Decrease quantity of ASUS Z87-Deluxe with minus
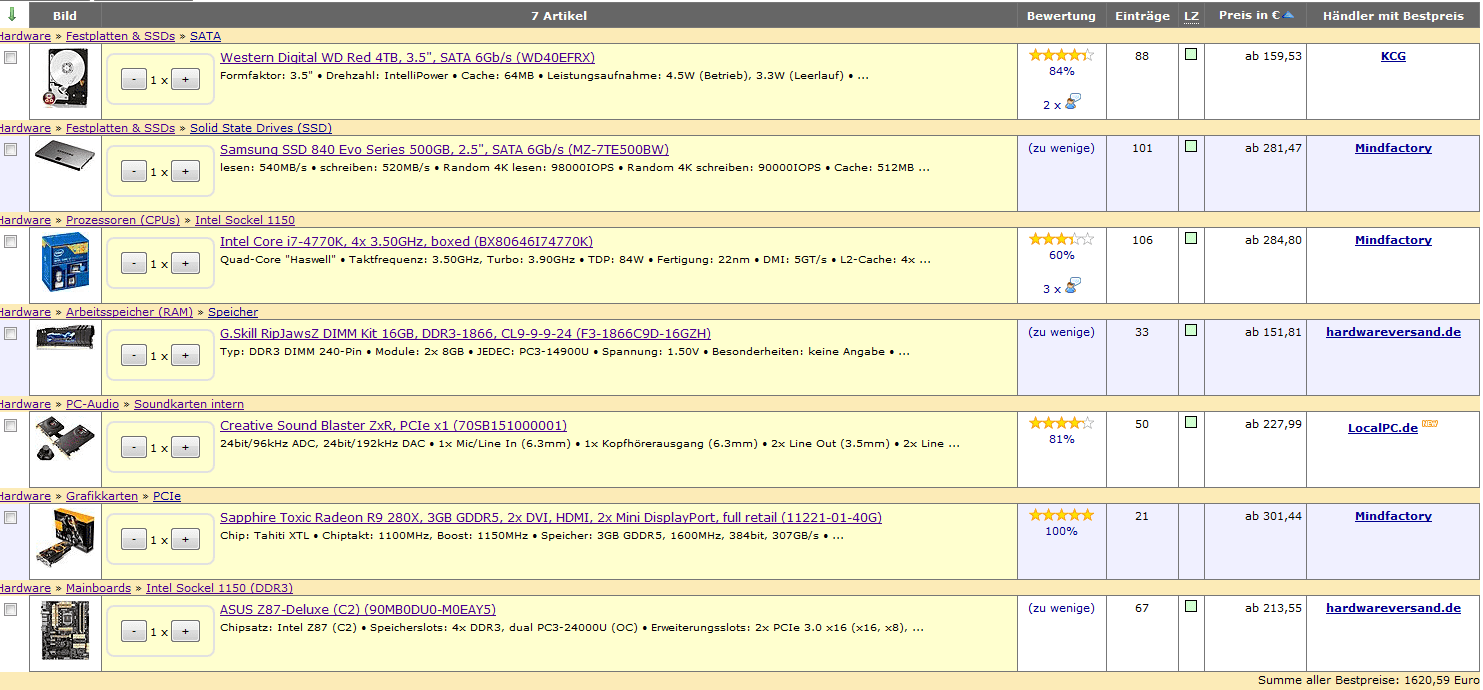This screenshot has height=690, width=1483. (134, 632)
